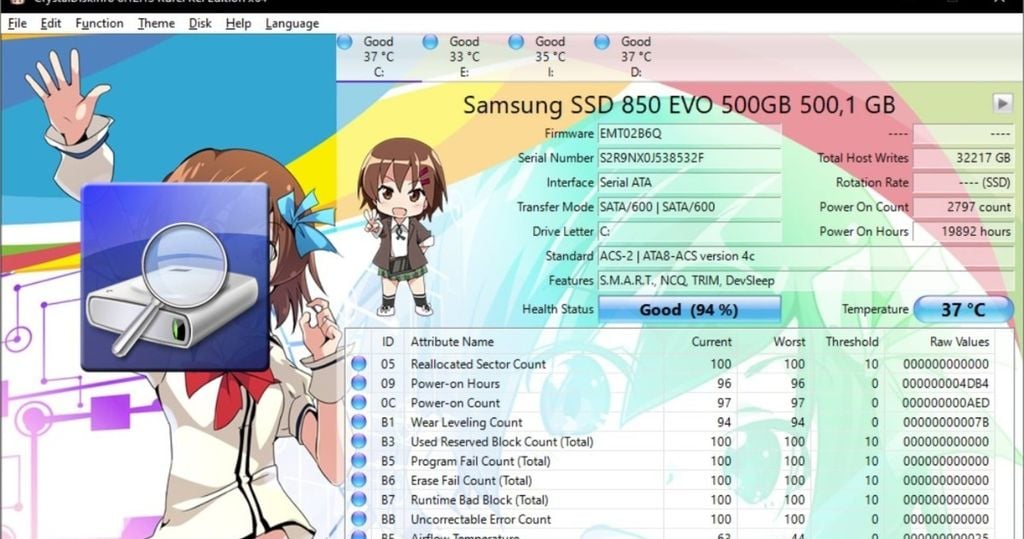Image resolution: width=1024 pixels, height=539 pixels.
Task: Click the Standard field ACS-2
Action: 806,256
